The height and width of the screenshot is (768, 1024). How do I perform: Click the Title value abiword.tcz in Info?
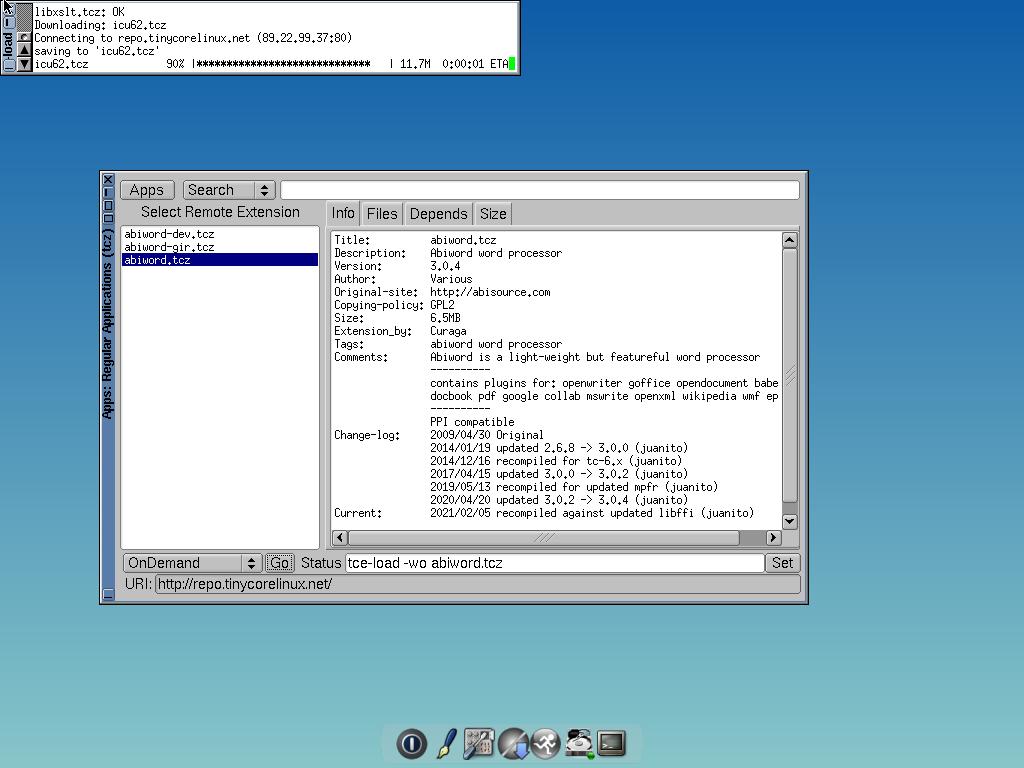click(463, 240)
